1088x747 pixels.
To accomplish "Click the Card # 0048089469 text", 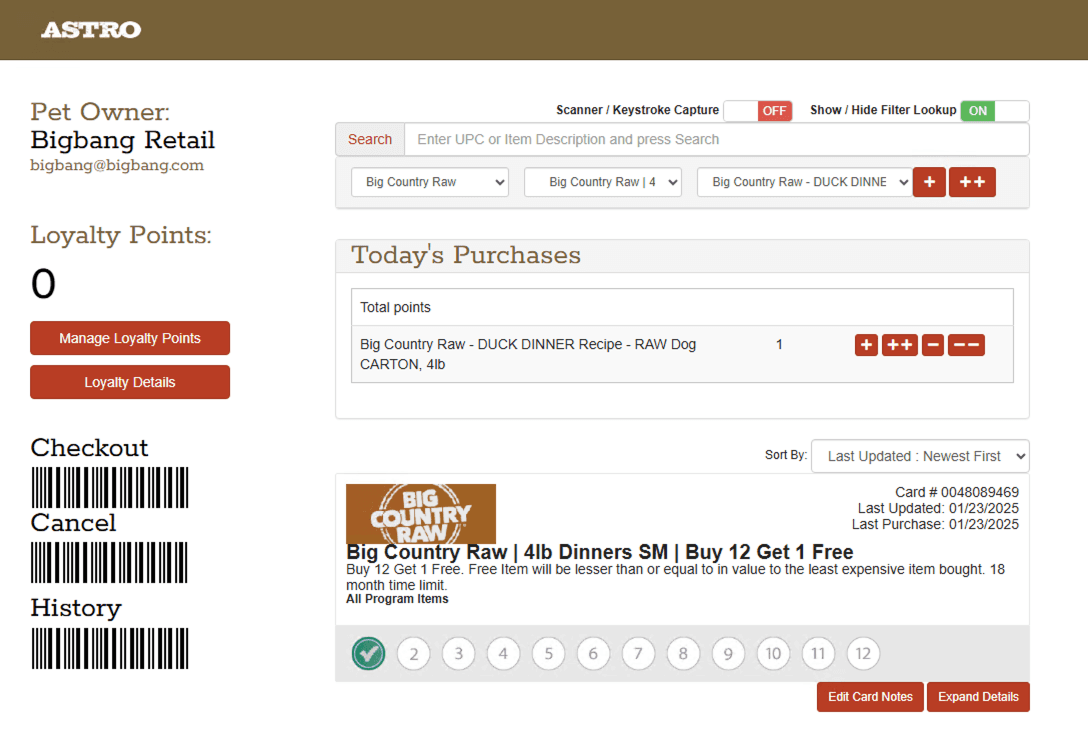I will 957,492.
